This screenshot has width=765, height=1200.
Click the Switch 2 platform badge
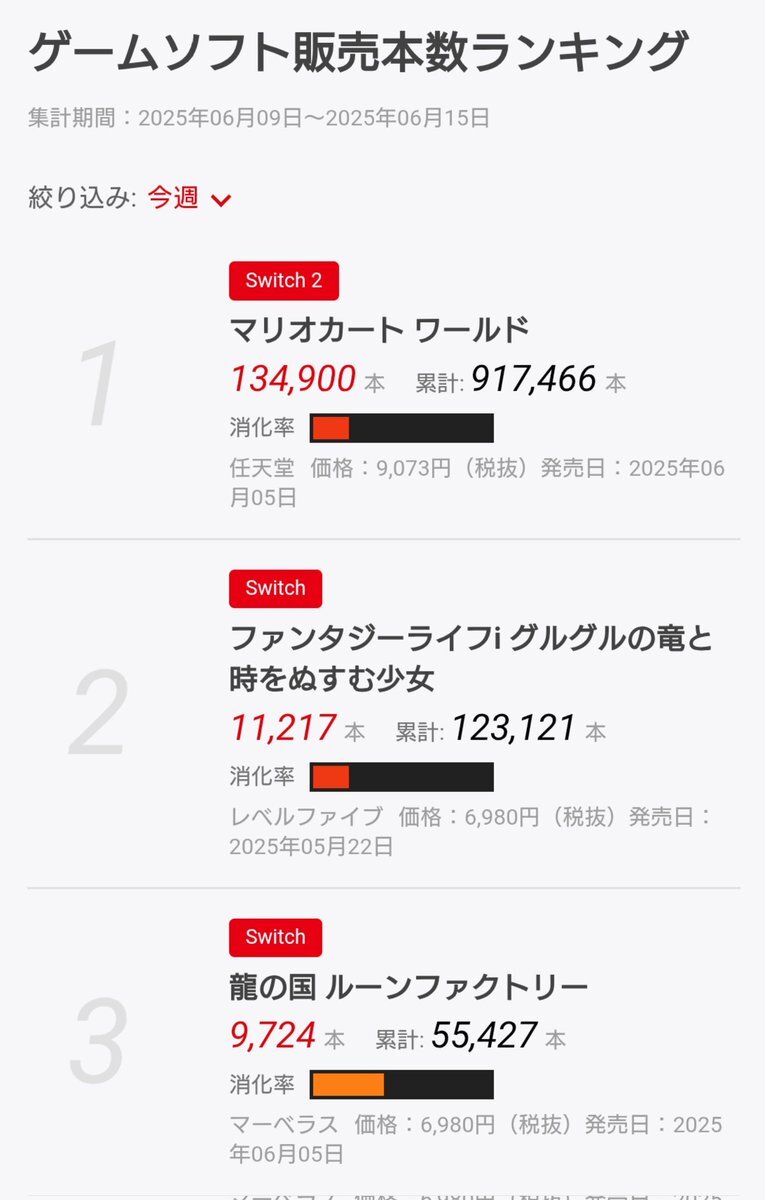(284, 281)
